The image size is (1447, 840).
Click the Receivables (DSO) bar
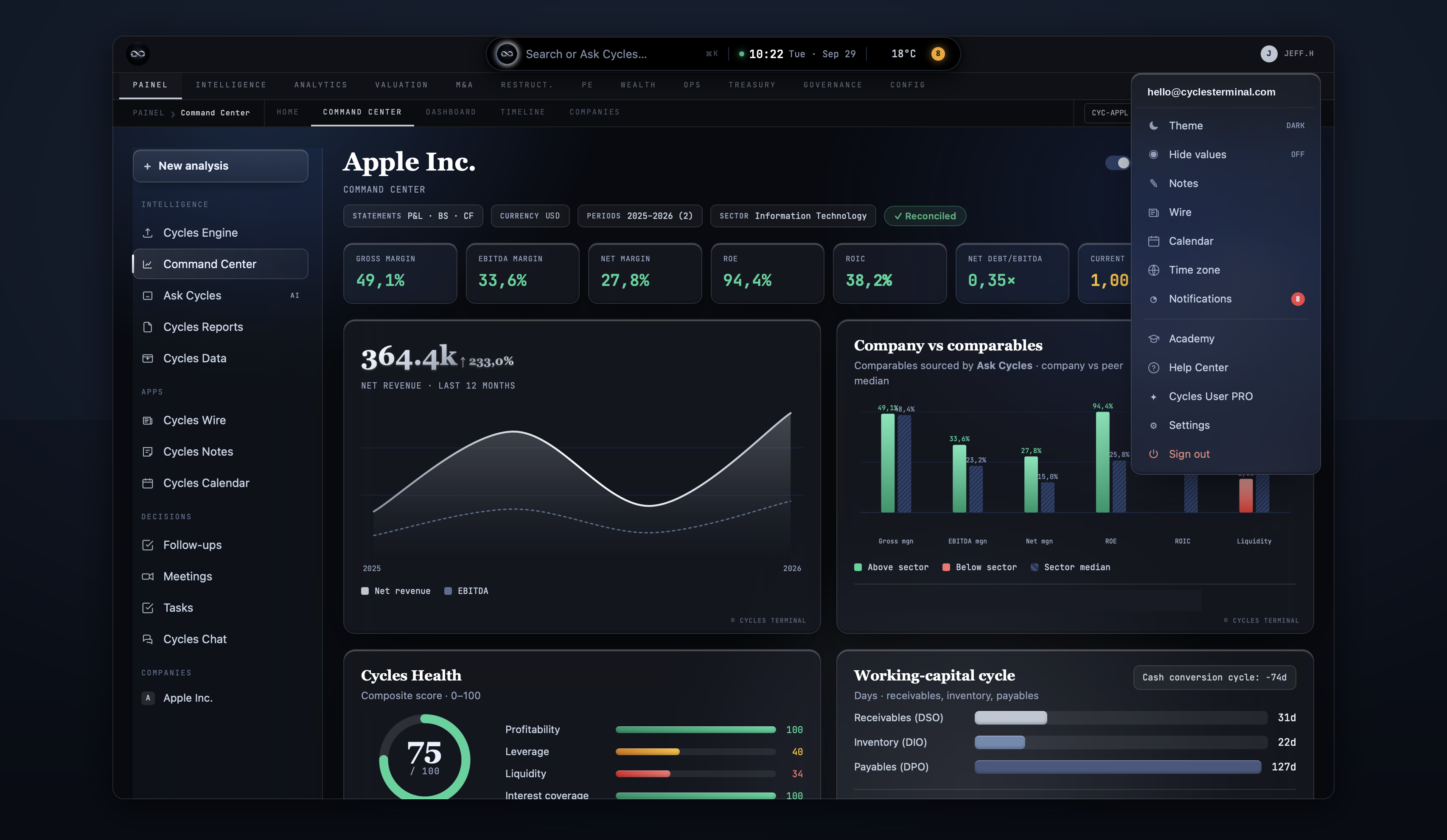tap(1120, 718)
